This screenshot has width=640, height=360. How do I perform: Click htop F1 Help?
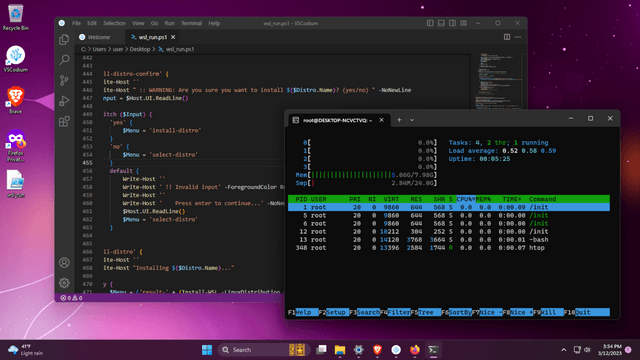302,312
